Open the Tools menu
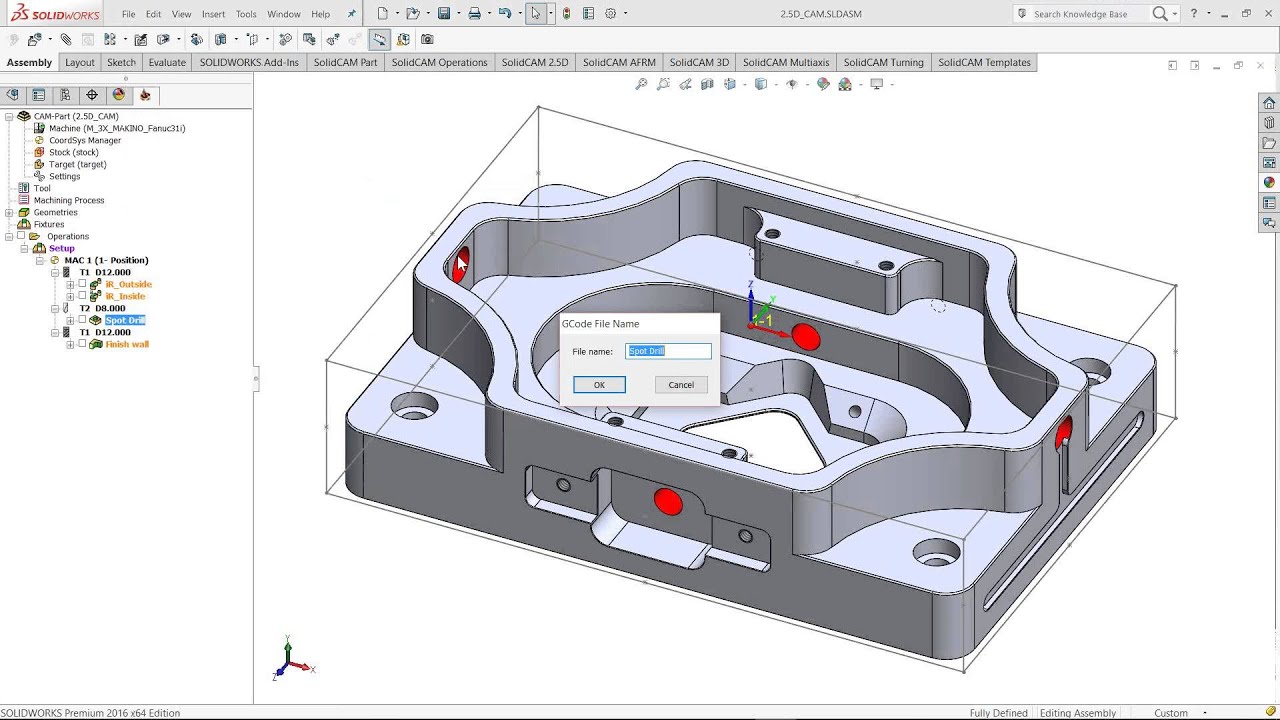The image size is (1280, 720). tap(246, 14)
